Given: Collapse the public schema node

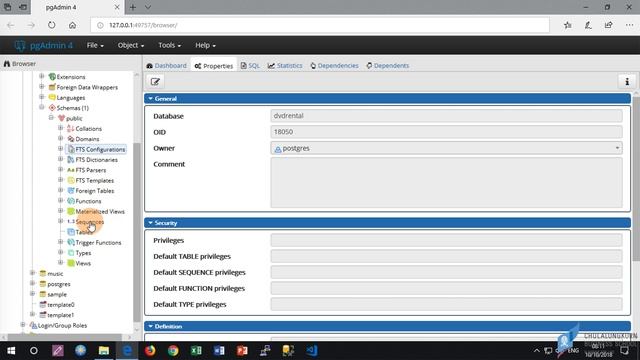Looking at the screenshot, I should [x=51, y=118].
